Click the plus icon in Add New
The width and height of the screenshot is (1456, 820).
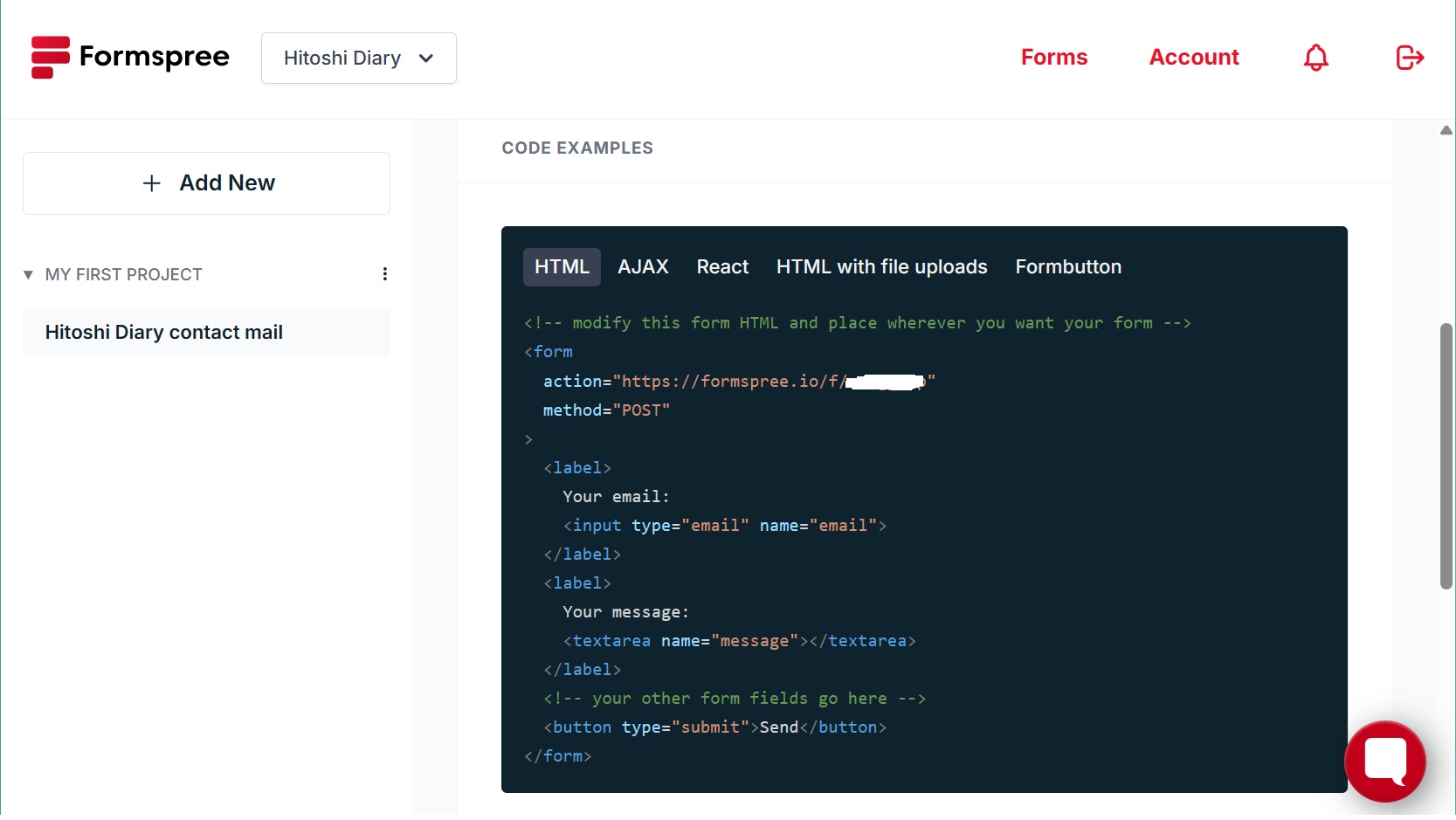pyautogui.click(x=152, y=183)
